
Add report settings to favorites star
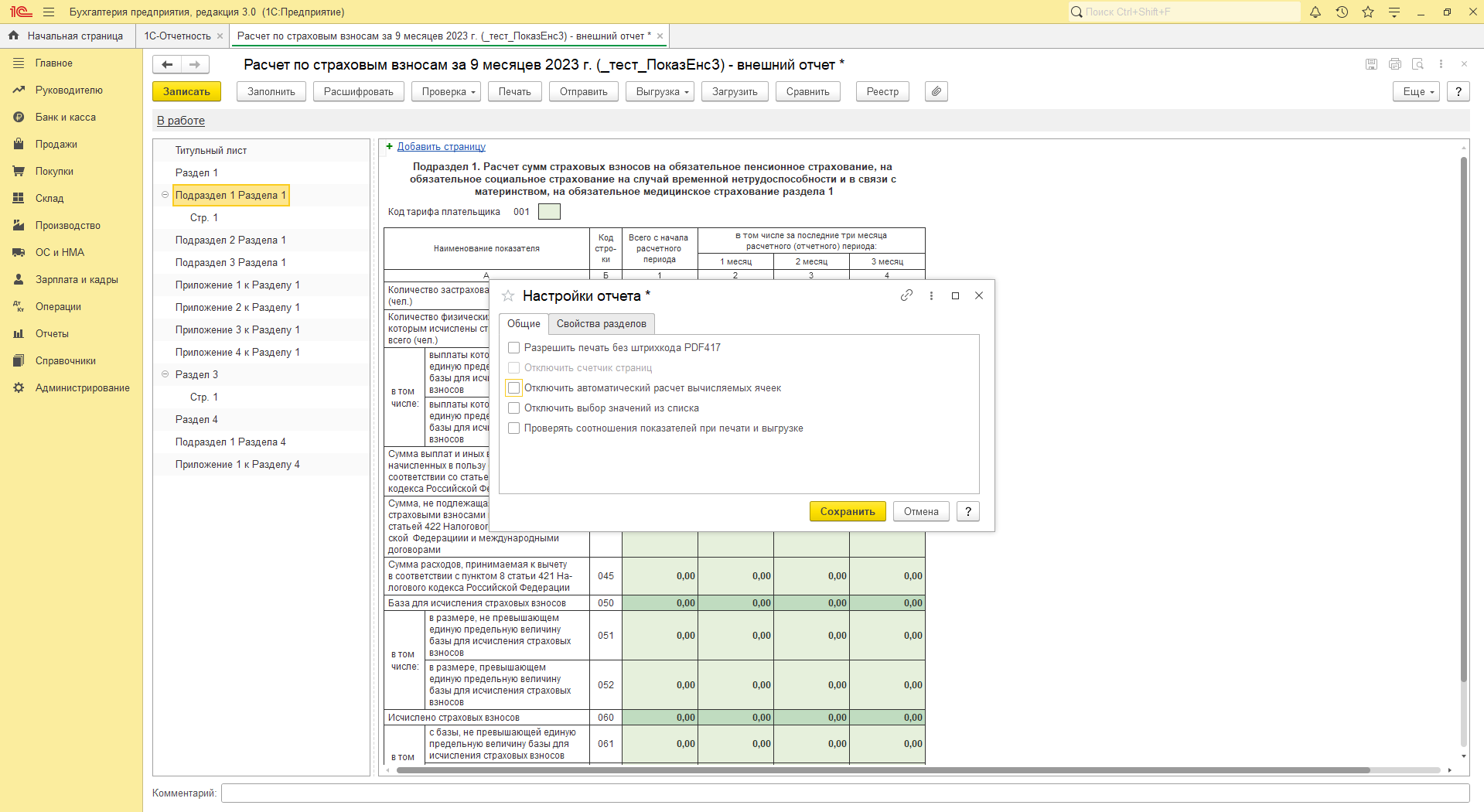pos(508,296)
